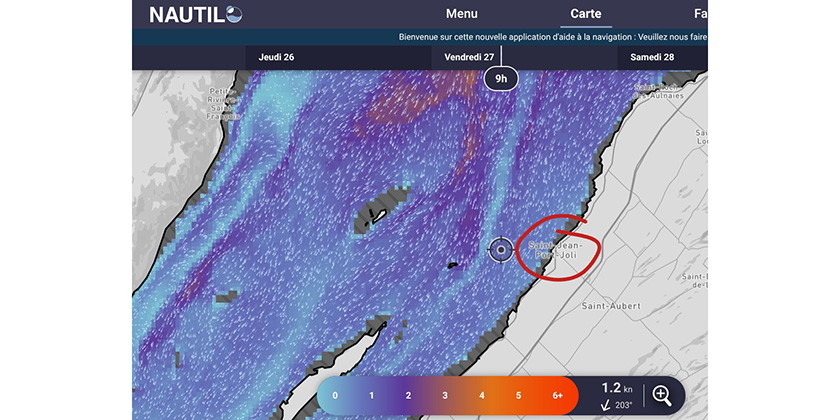
Task: Switch to the Carte tab
Action: click(x=585, y=14)
